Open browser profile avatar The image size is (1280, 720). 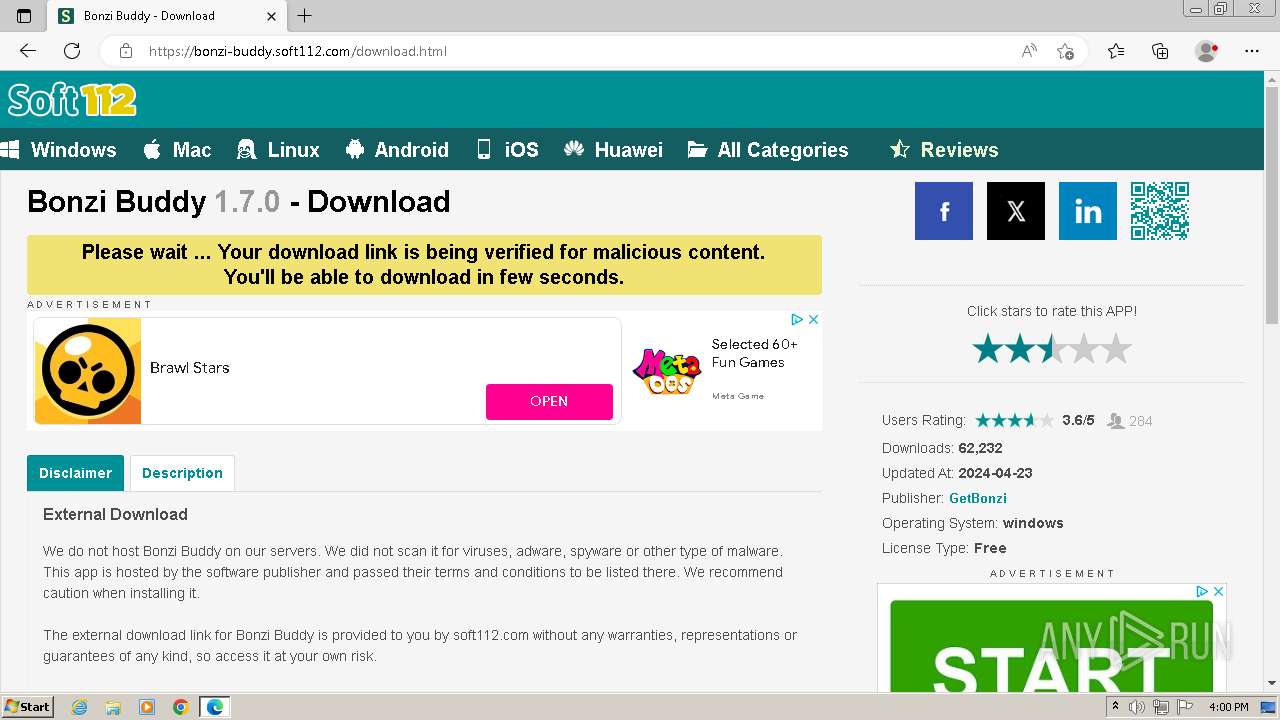1207,51
